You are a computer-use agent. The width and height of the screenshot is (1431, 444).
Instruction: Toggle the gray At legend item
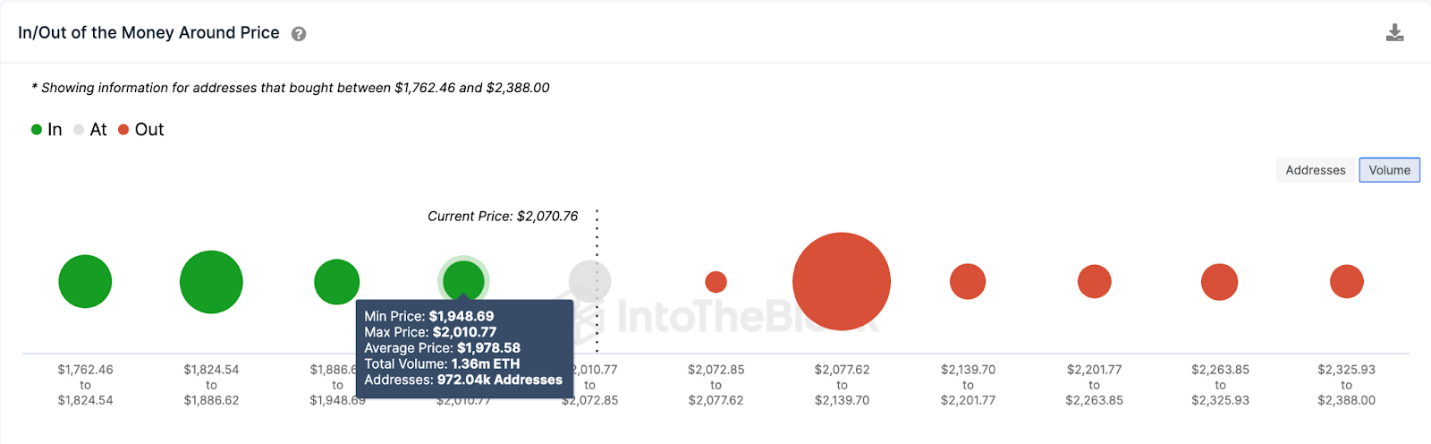point(90,129)
